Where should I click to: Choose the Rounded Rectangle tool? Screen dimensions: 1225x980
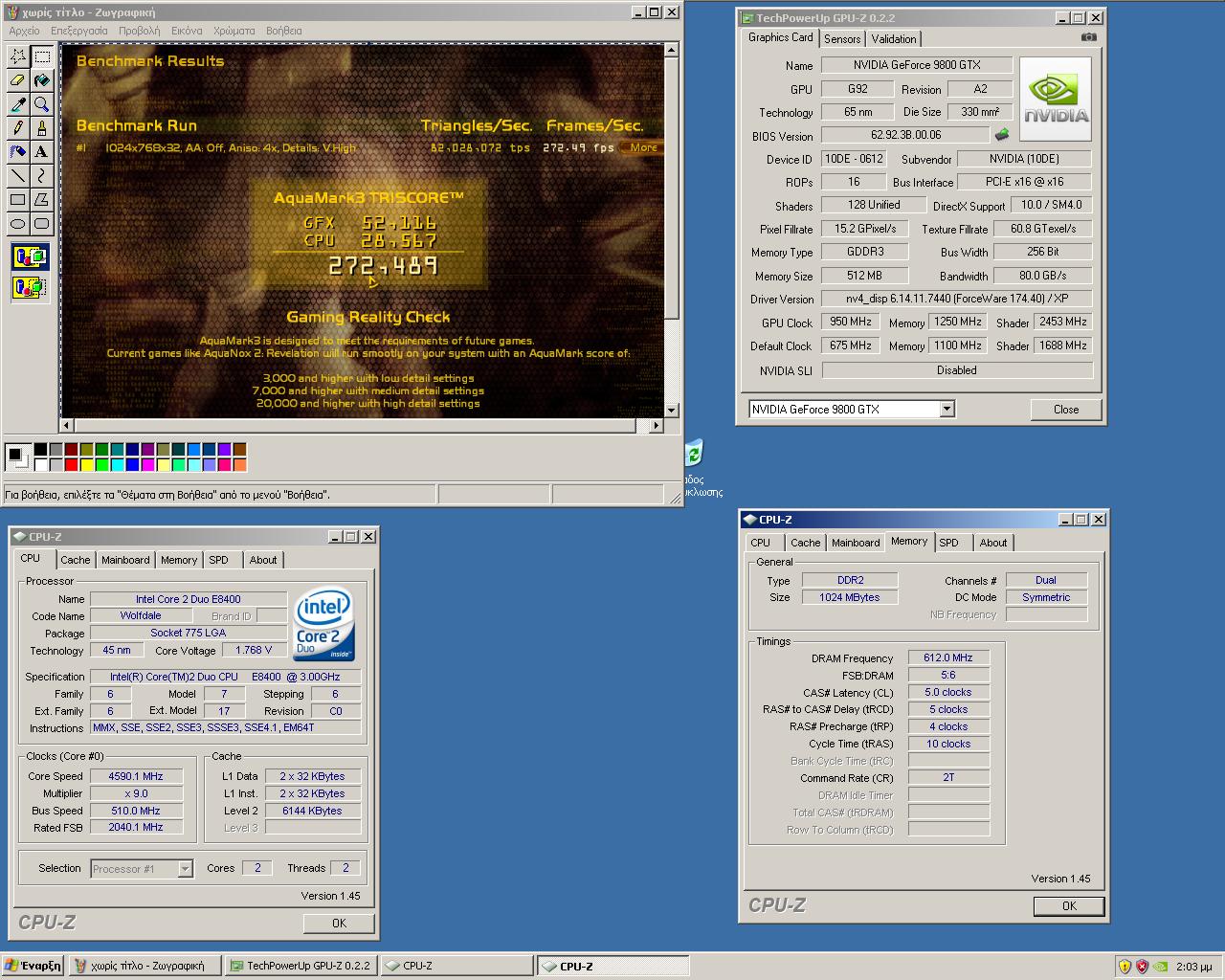point(42,224)
